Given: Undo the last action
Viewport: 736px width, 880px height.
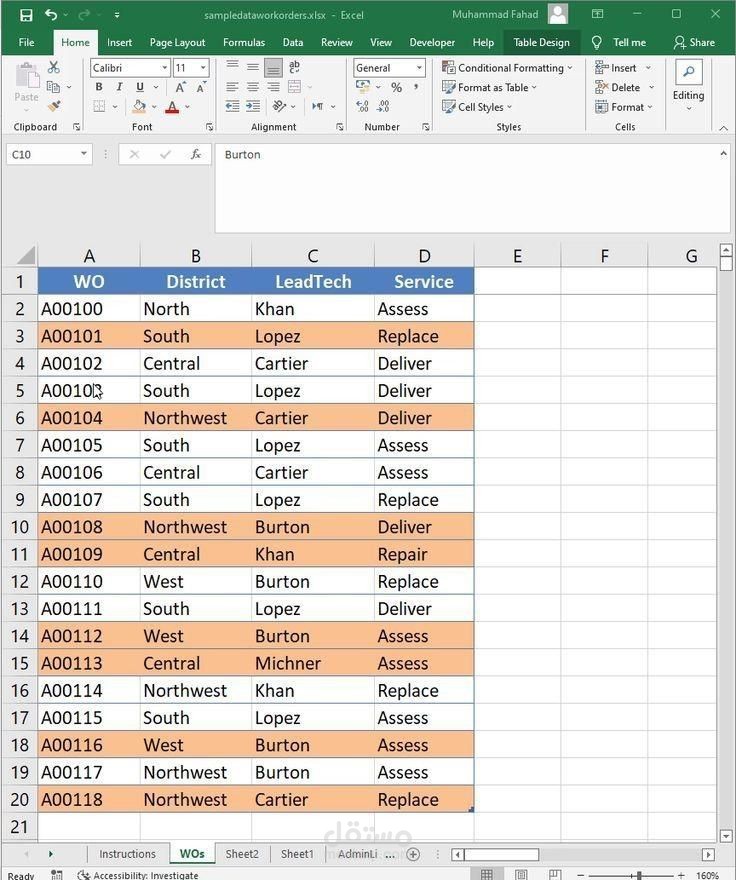Looking at the screenshot, I should pos(51,15).
